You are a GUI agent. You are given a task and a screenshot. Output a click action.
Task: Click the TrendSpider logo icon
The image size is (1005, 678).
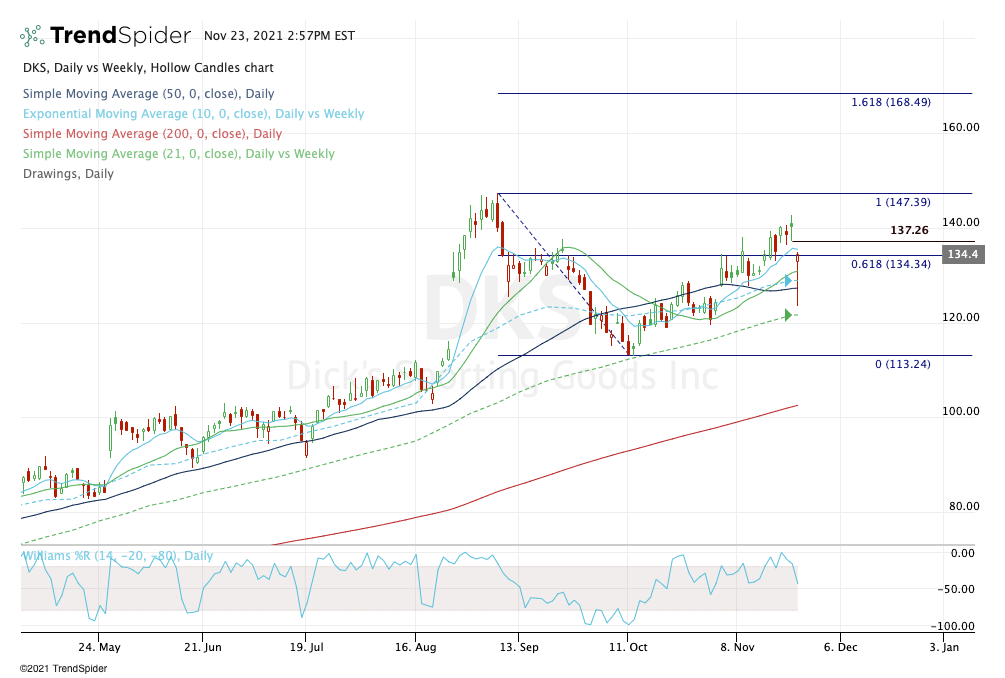click(x=32, y=36)
